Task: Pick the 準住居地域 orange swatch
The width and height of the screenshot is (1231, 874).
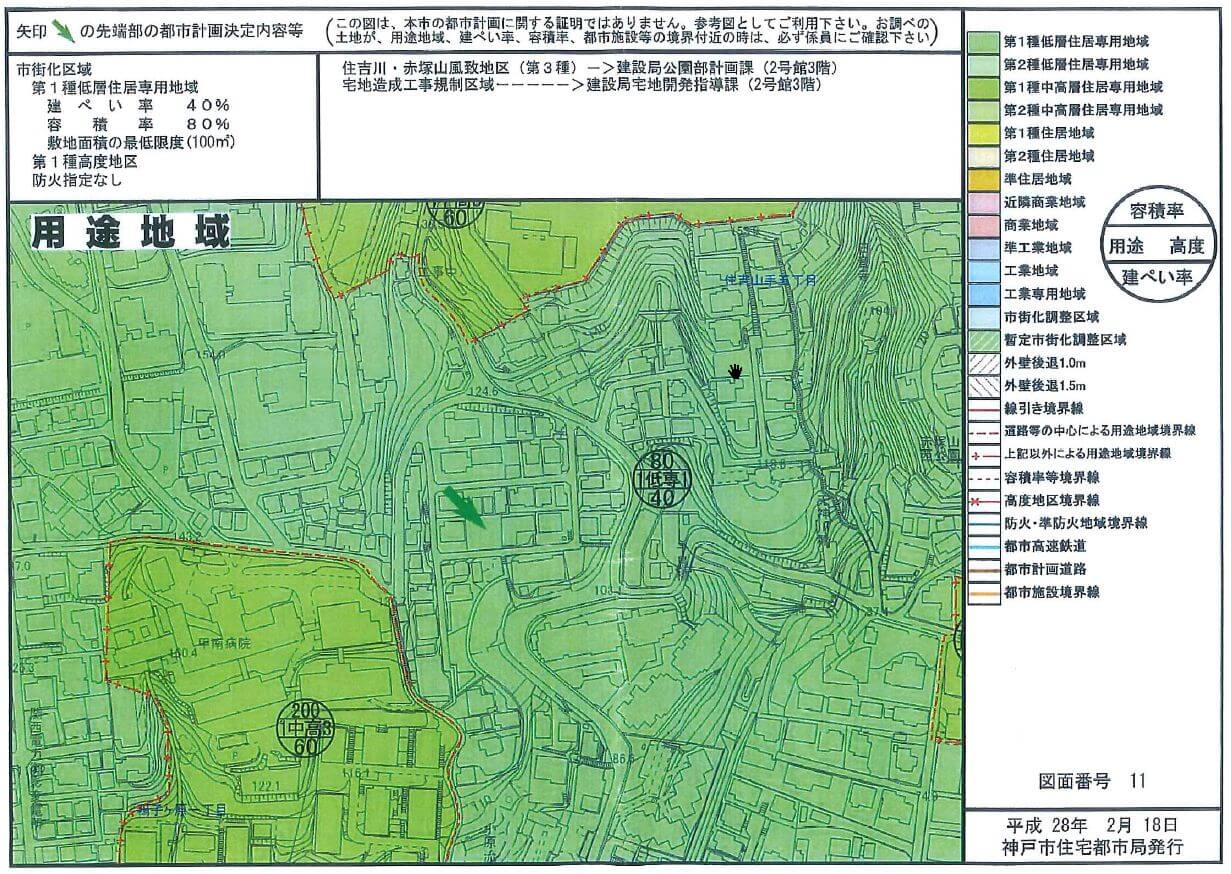Action: pos(982,179)
